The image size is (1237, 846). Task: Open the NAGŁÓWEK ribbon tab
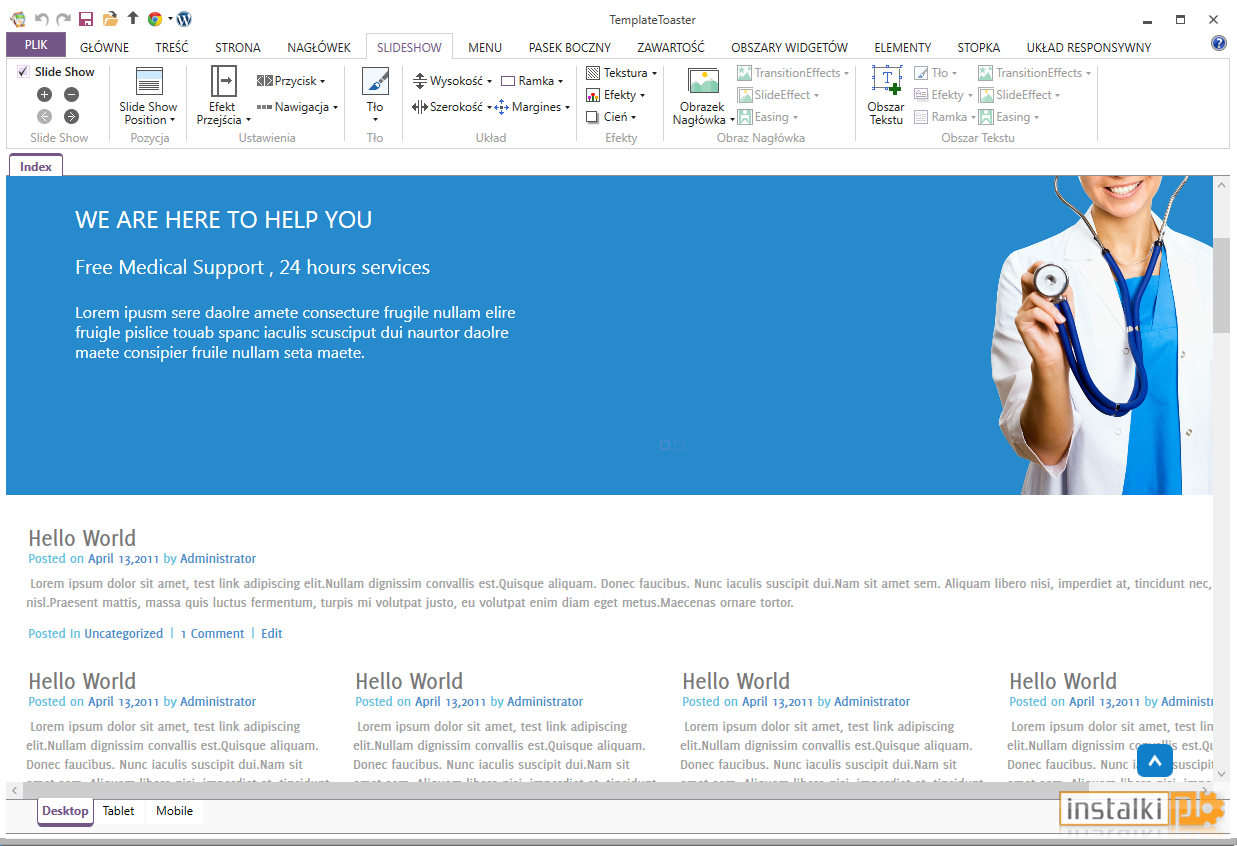click(319, 47)
